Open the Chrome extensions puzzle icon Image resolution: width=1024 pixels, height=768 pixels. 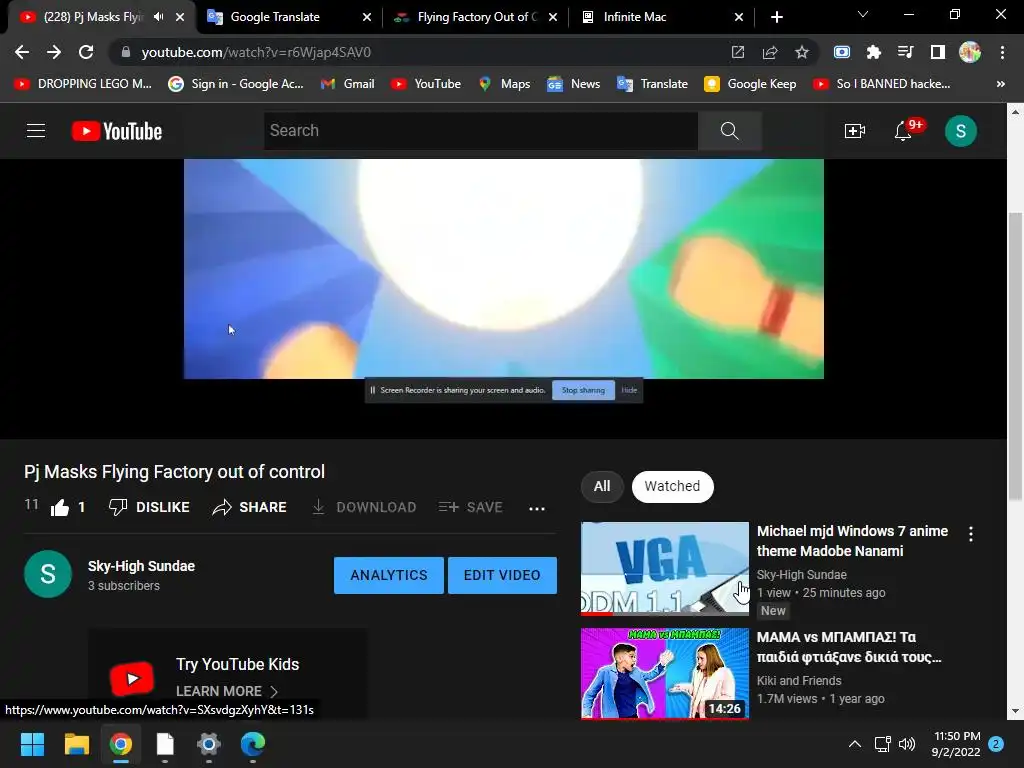point(874,52)
